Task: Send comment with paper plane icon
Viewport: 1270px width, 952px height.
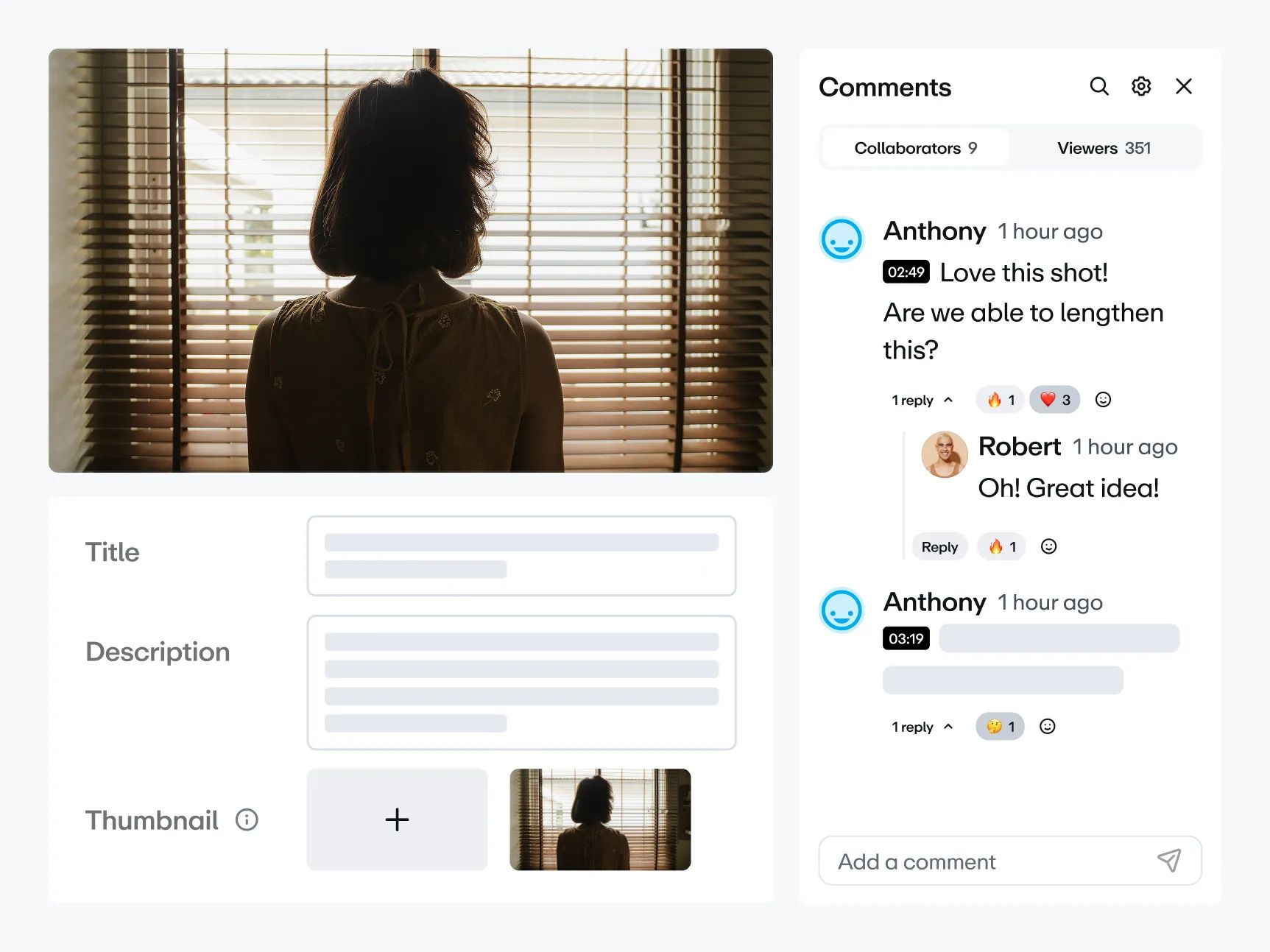Action: [1169, 860]
